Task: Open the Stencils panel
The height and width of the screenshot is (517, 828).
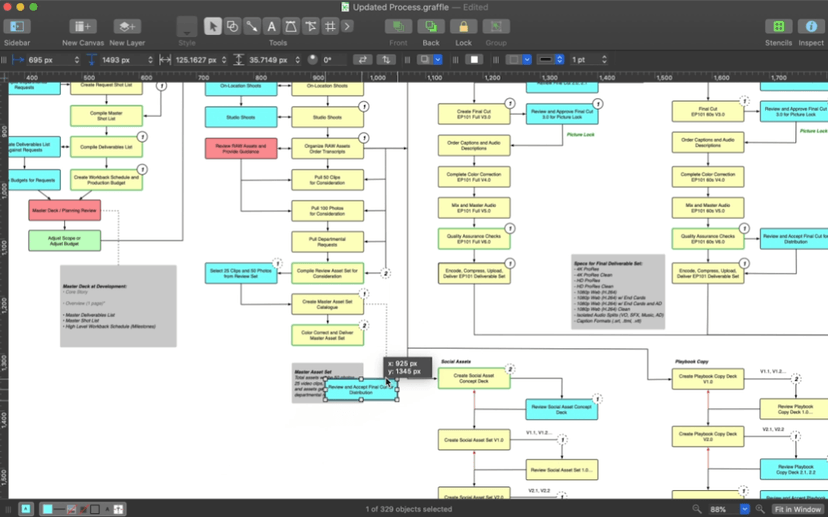Action: click(778, 26)
